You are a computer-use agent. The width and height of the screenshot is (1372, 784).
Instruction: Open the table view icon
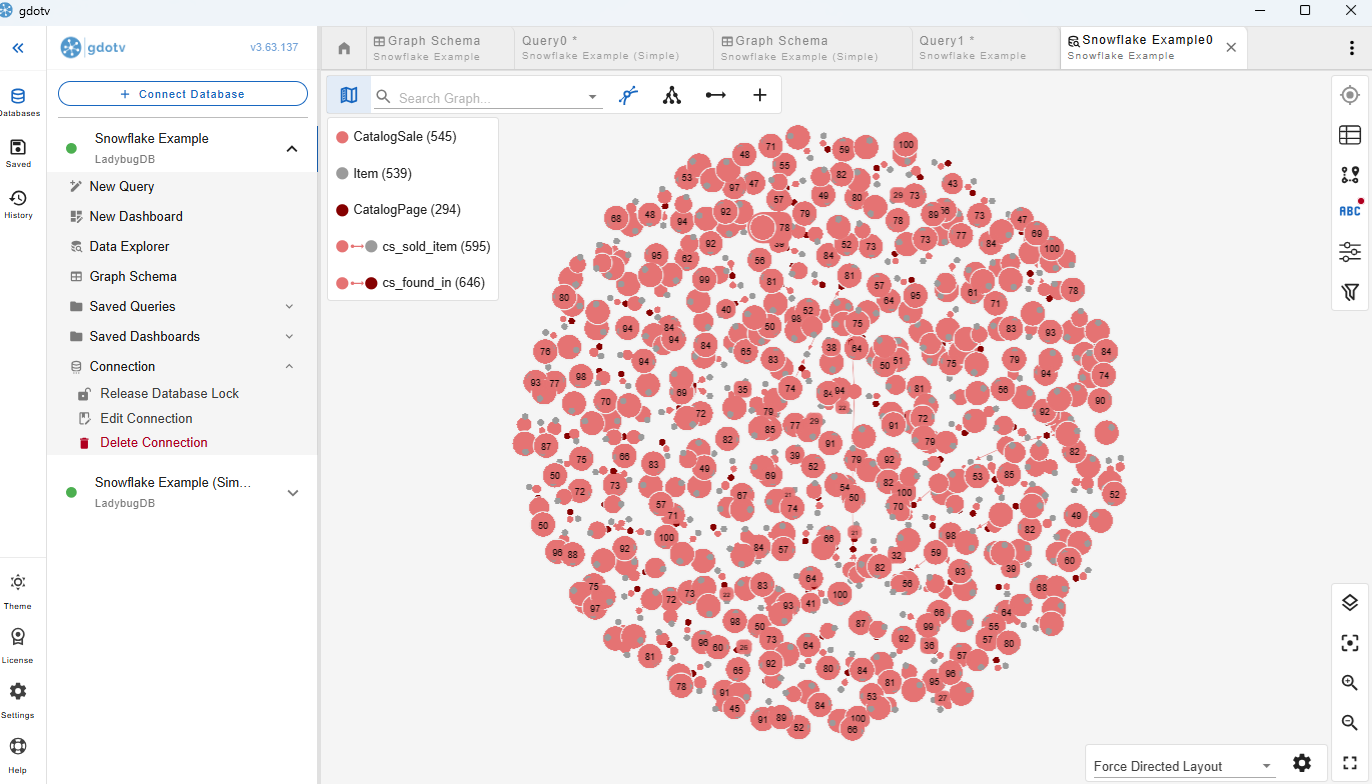(1350, 134)
